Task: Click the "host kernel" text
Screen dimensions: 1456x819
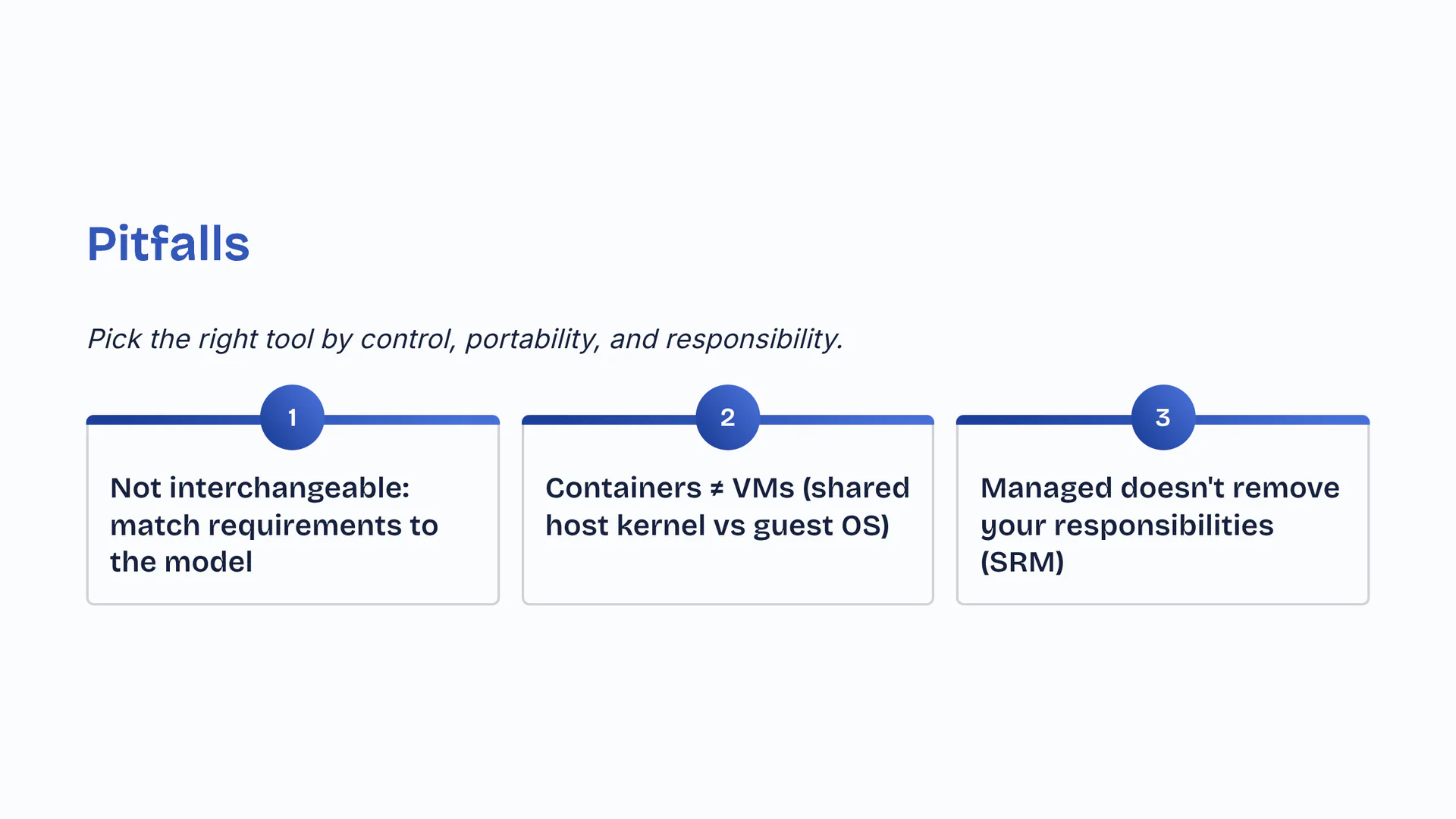Action: click(x=616, y=525)
